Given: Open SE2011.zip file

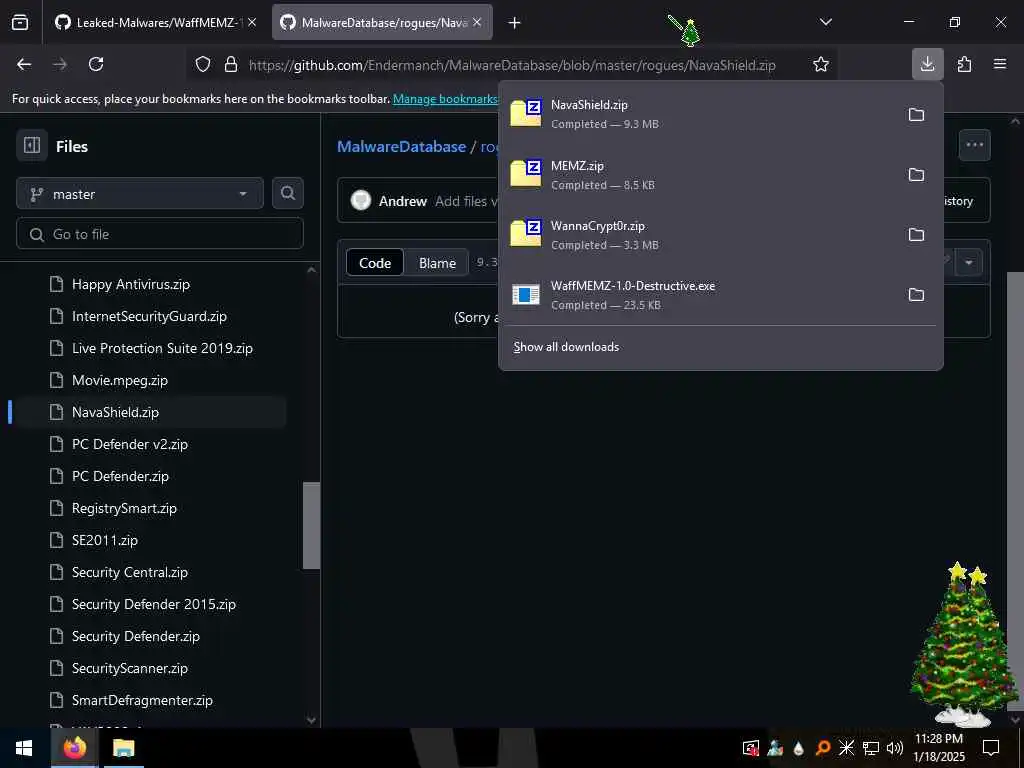Looking at the screenshot, I should 104,540.
